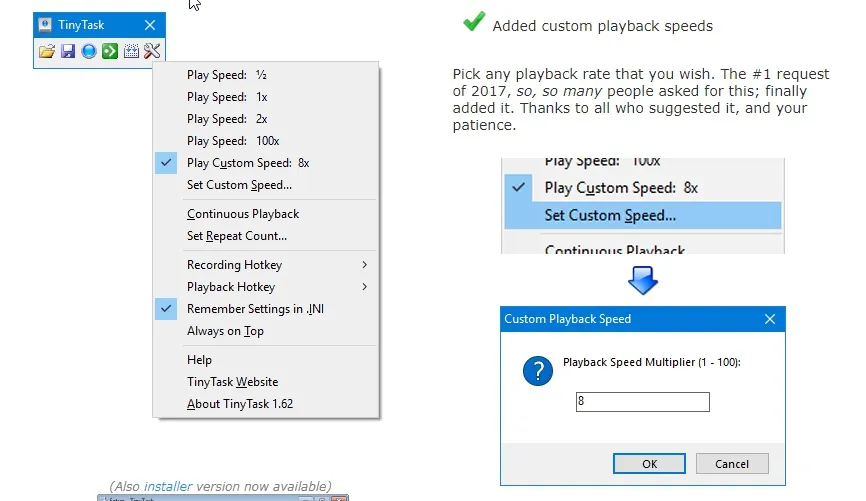Click the Compile to EXE icon
866x501 pixels.
pyautogui.click(x=131, y=51)
